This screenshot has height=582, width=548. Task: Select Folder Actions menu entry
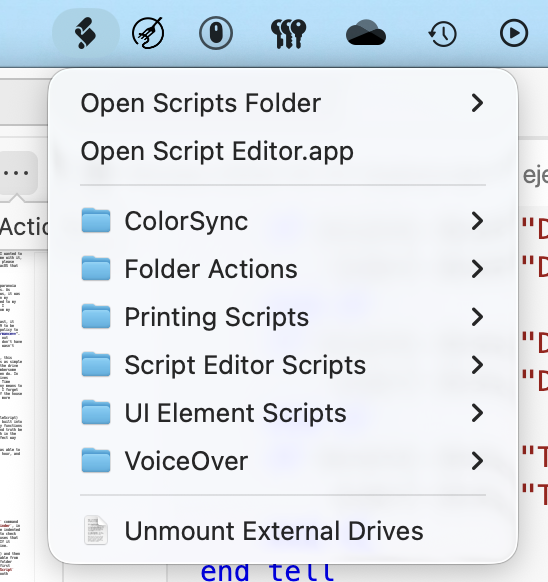(x=283, y=269)
